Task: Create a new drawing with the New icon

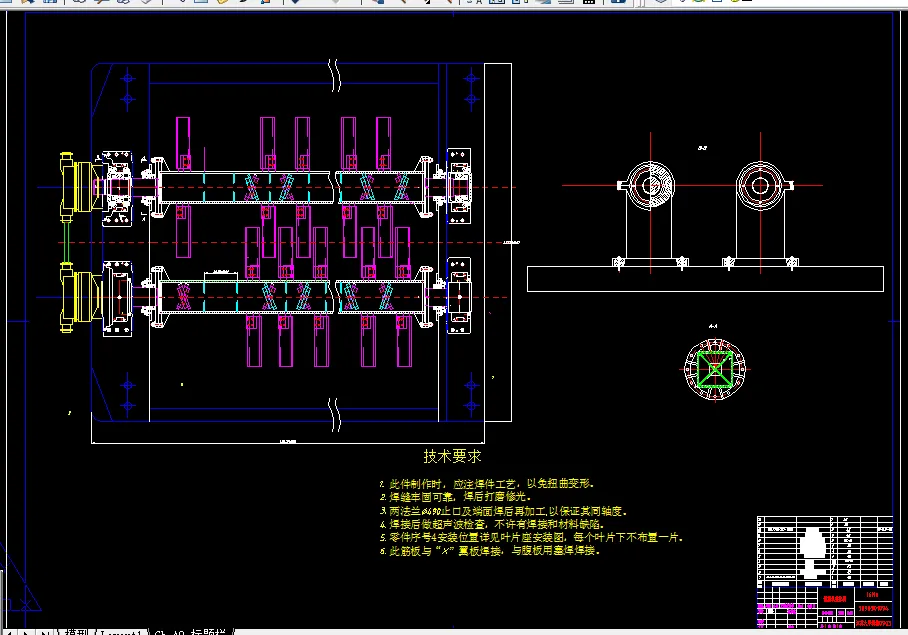Action: [8, 3]
